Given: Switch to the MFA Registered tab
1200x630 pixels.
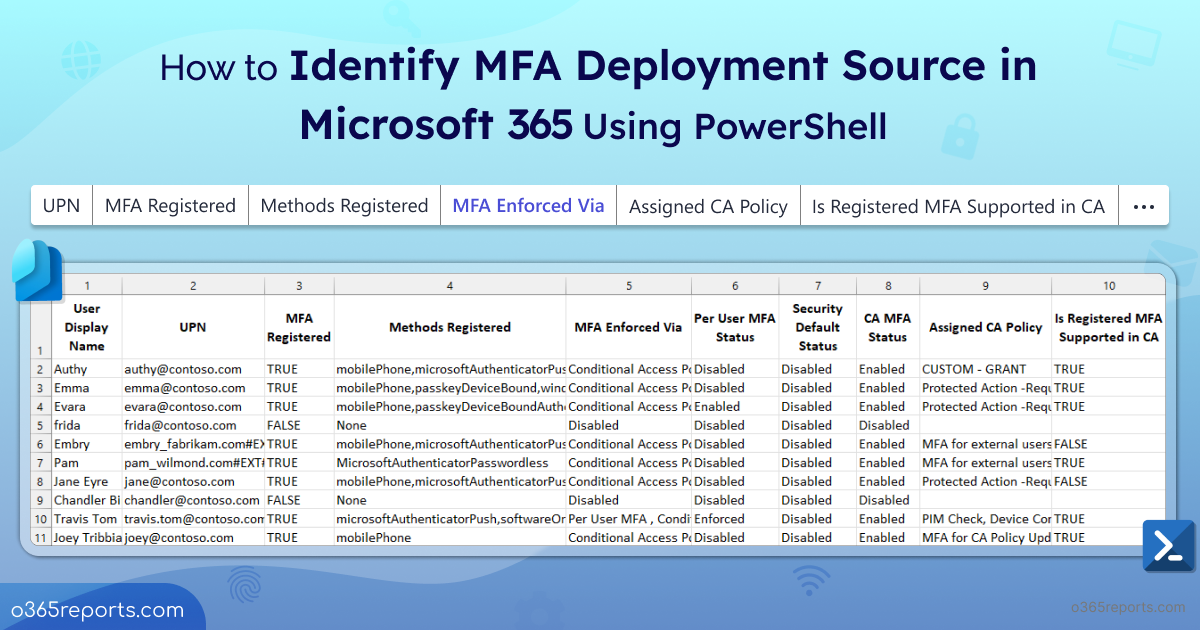Looking at the screenshot, I should pyautogui.click(x=170, y=207).
